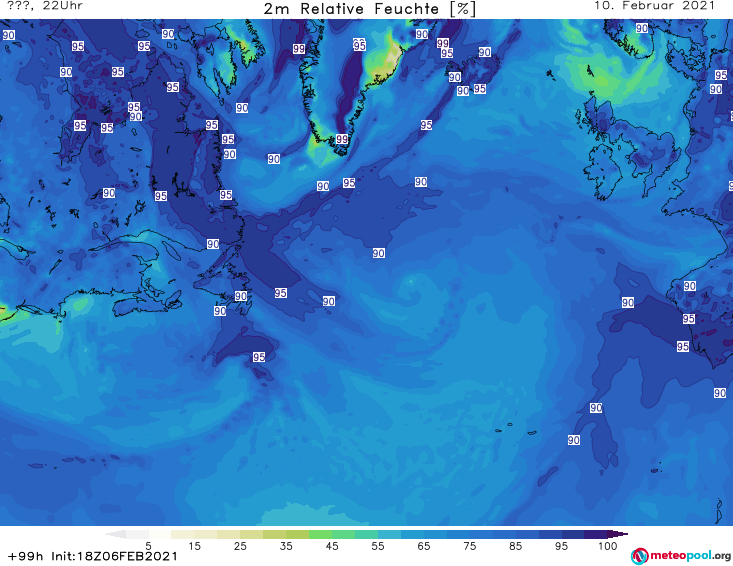
Task: Click the bright green segment of the color scale
Action: [x=320, y=534]
